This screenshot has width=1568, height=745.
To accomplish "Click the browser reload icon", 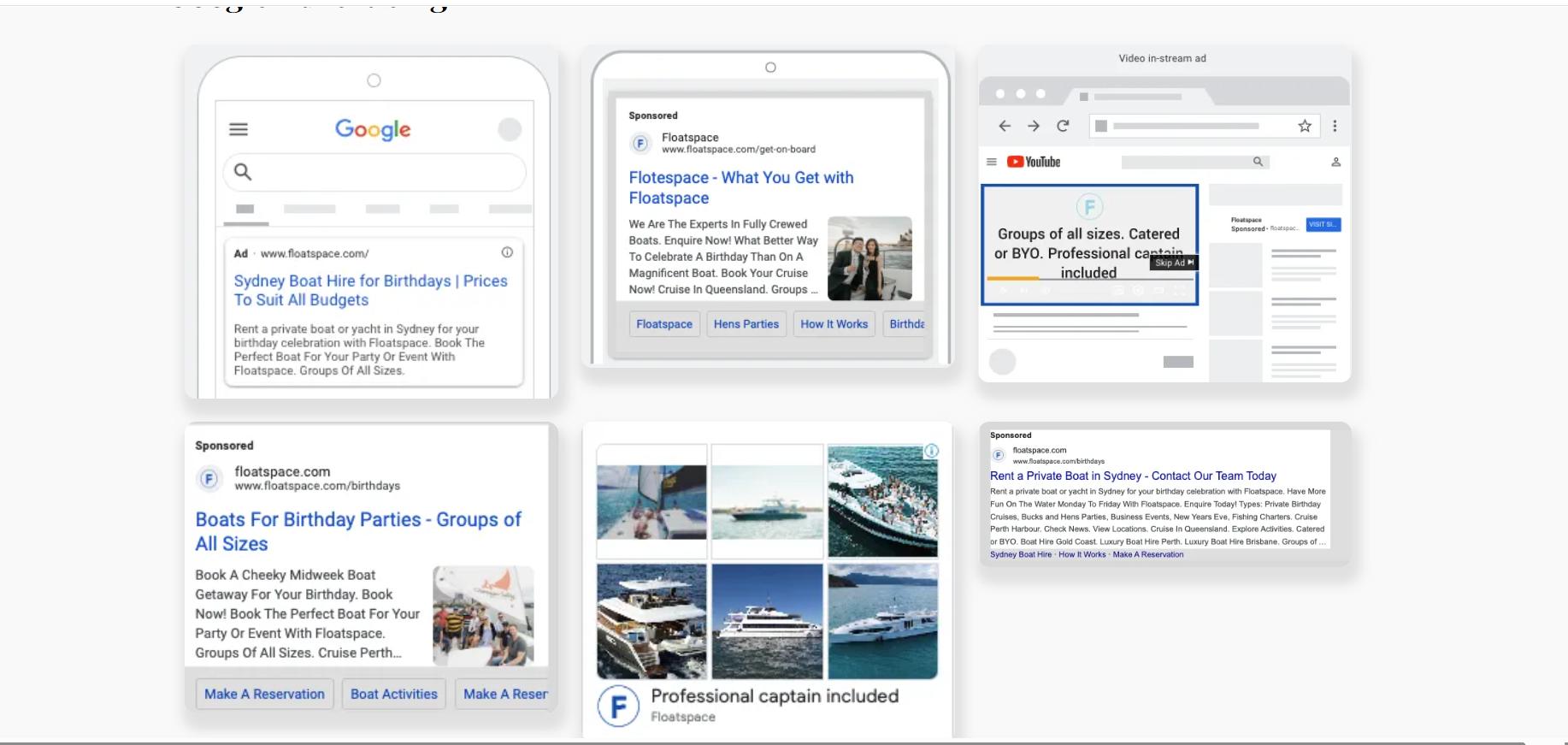I will [x=1063, y=126].
